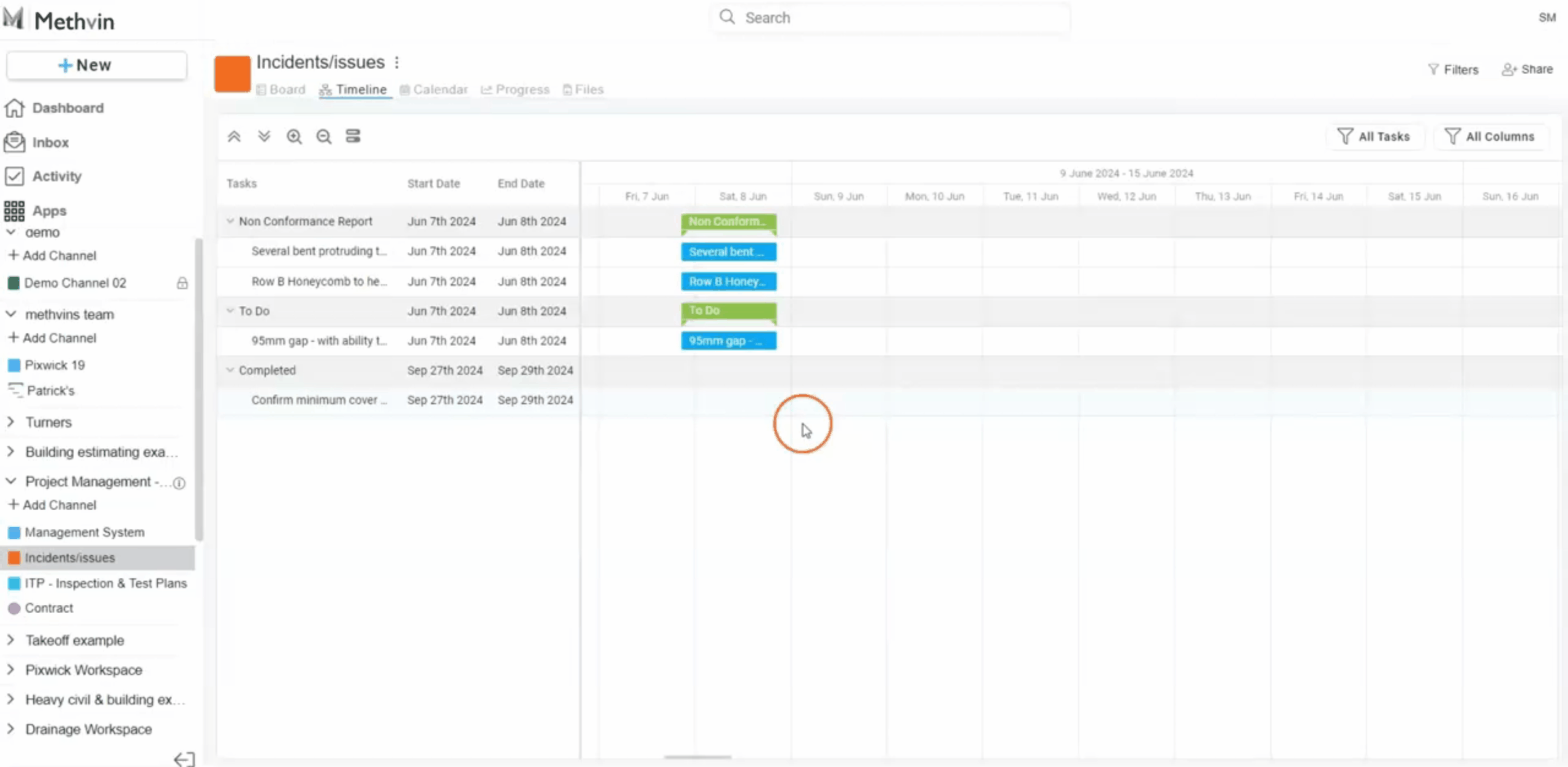Click the info icon beside Project Management
The width and height of the screenshot is (1568, 767).
point(180,483)
